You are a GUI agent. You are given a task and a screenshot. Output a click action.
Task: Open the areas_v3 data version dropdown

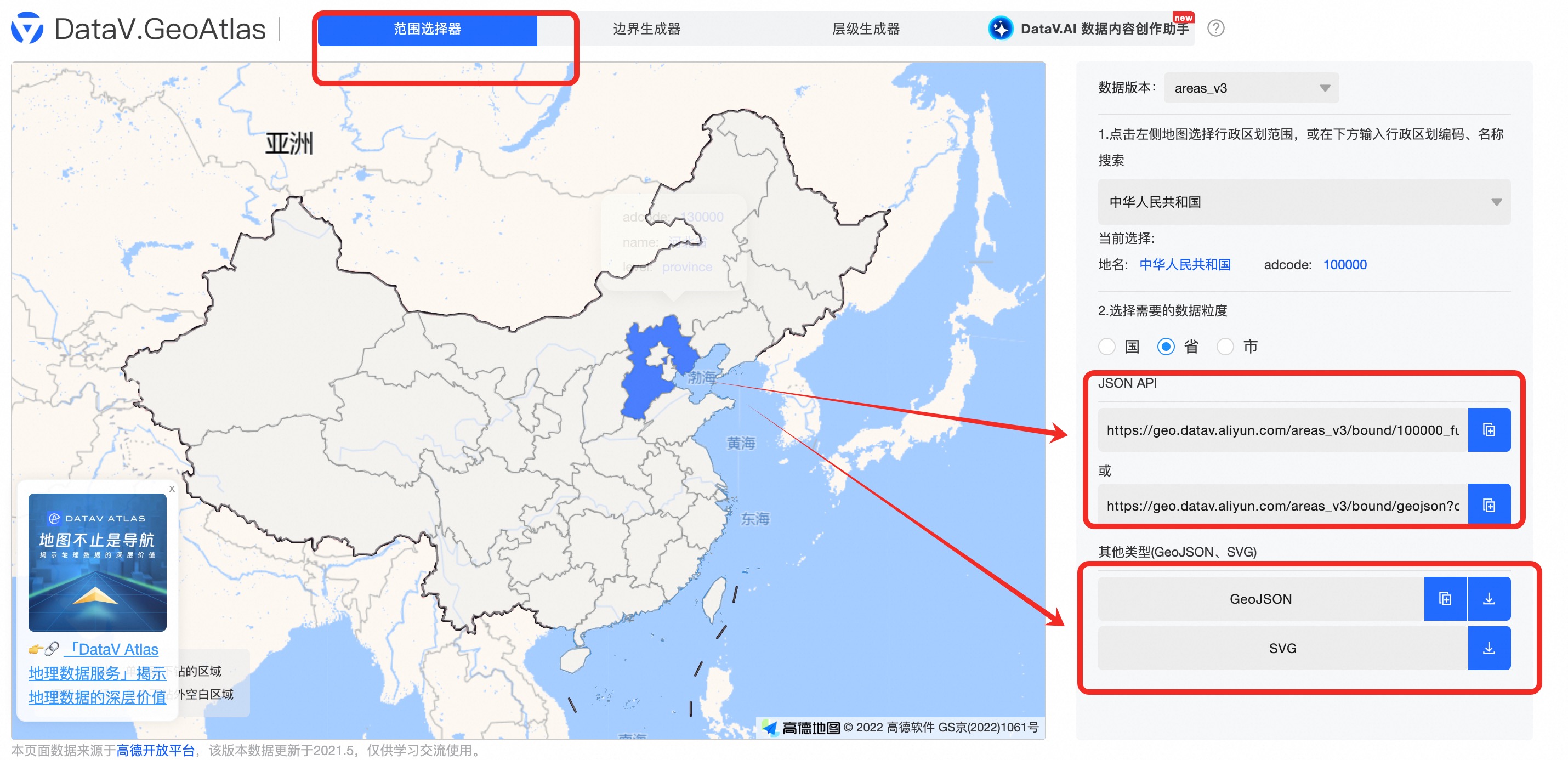(1251, 87)
